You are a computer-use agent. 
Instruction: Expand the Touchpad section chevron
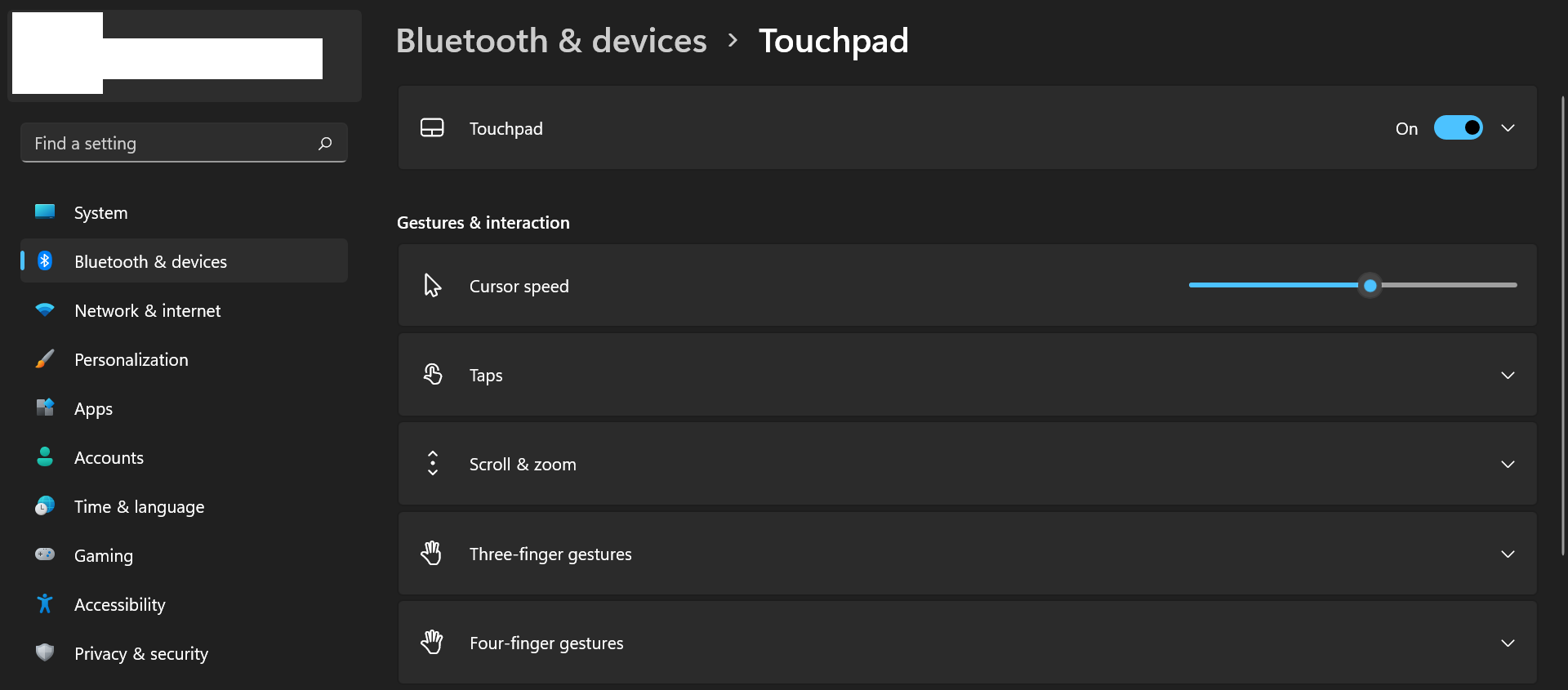tap(1508, 128)
